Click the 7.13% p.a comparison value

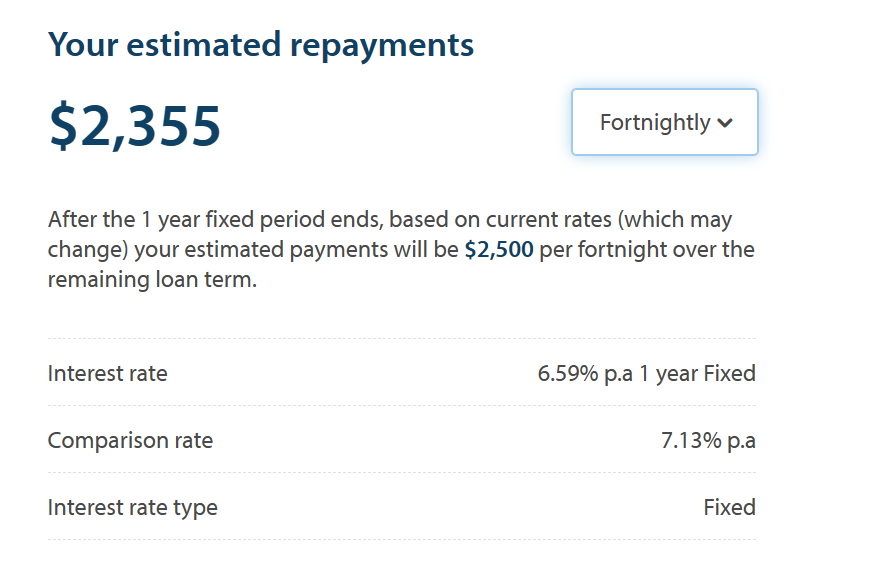click(708, 441)
